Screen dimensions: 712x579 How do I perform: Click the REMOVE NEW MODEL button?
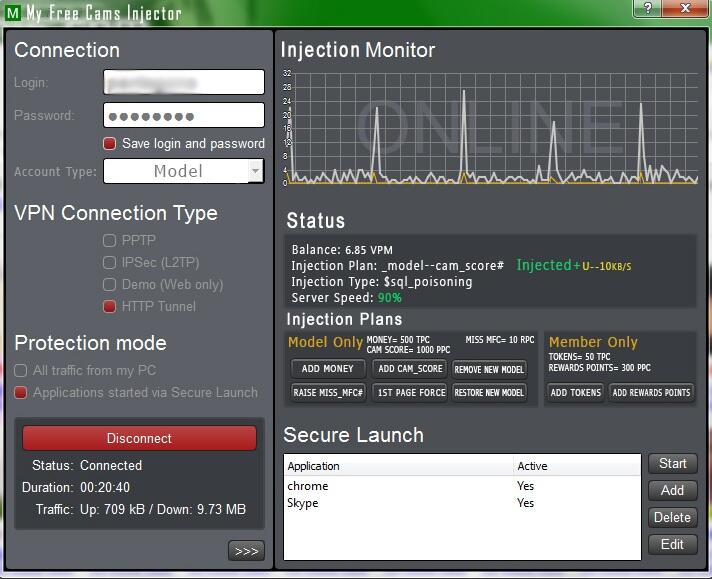pos(489,369)
